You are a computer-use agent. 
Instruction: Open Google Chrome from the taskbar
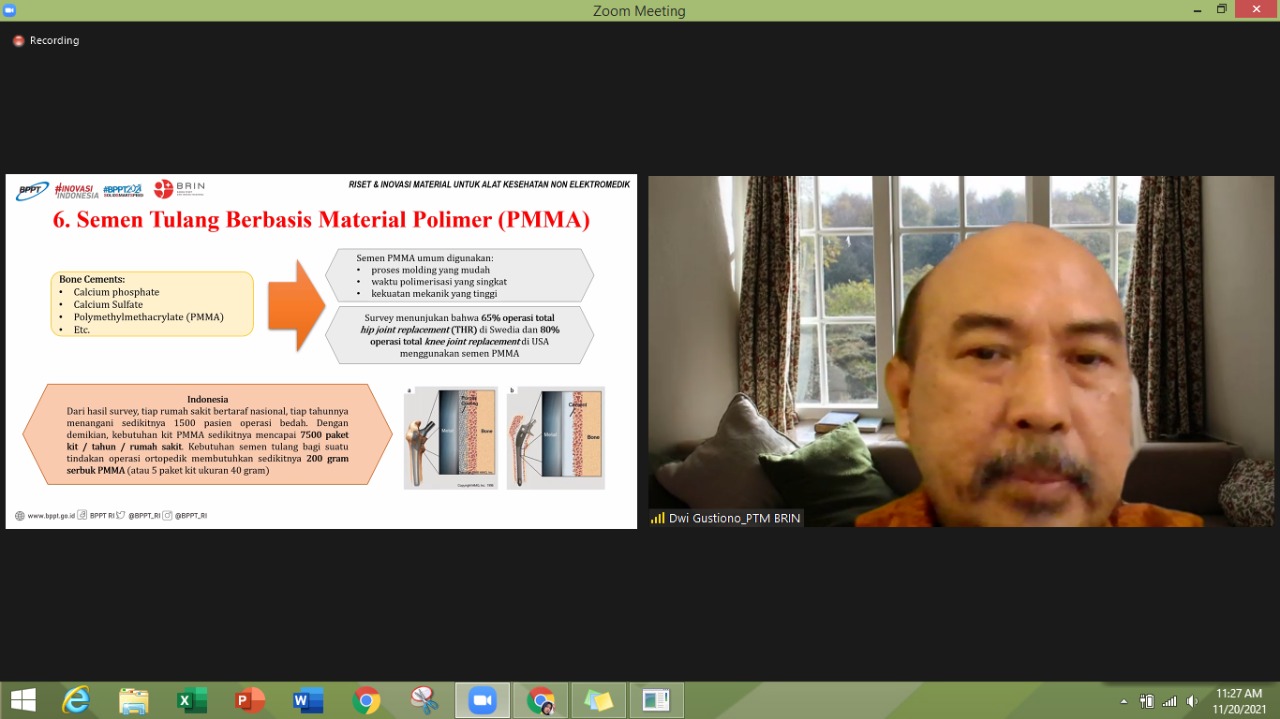(366, 700)
